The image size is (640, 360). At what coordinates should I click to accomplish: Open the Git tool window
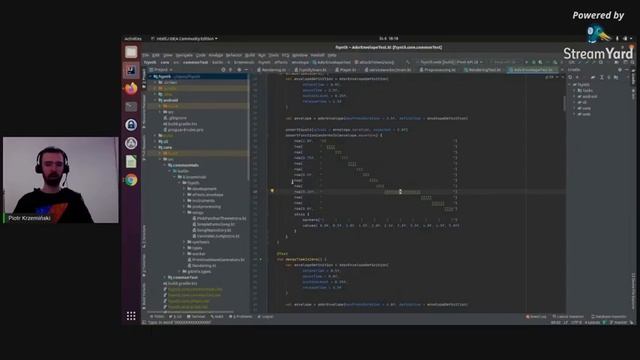pyautogui.click(x=176, y=316)
